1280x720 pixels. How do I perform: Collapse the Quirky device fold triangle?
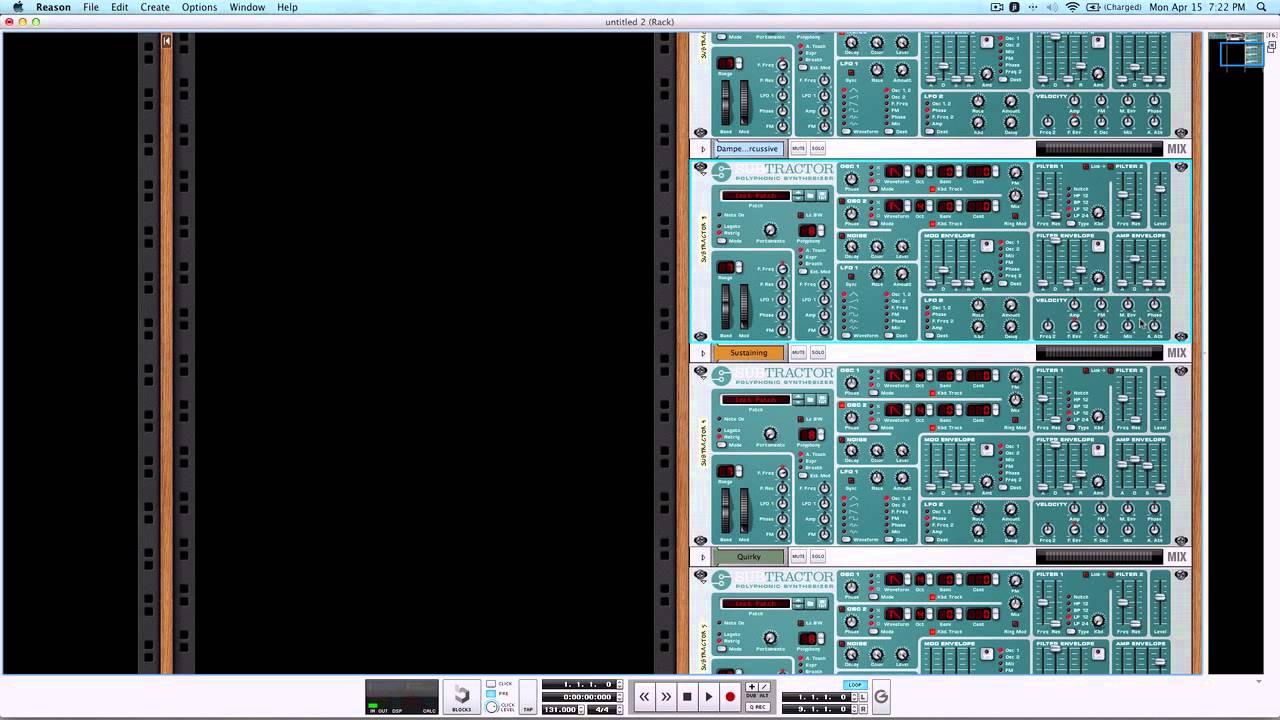click(703, 557)
